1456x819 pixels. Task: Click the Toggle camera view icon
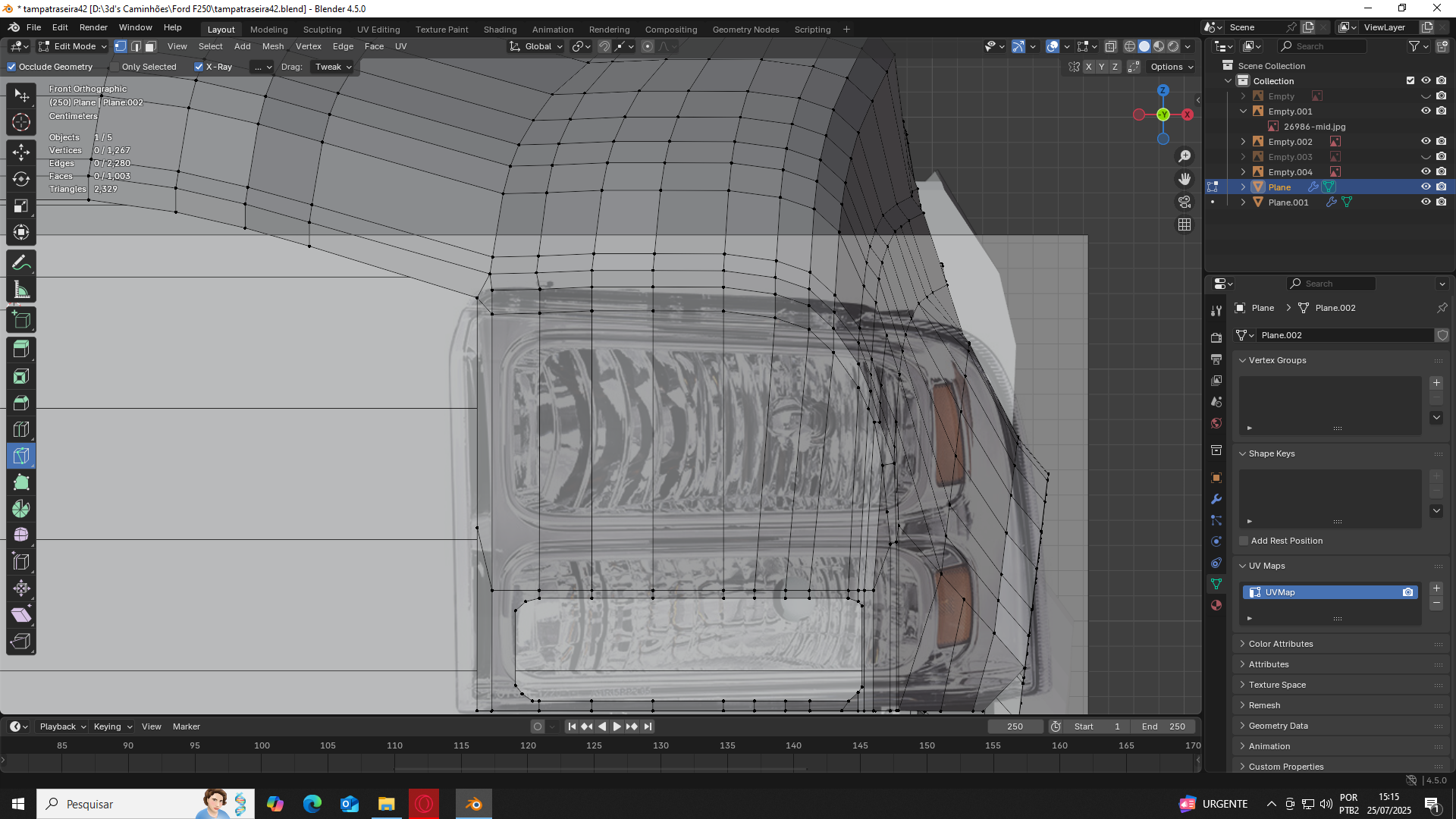coord(1185,202)
